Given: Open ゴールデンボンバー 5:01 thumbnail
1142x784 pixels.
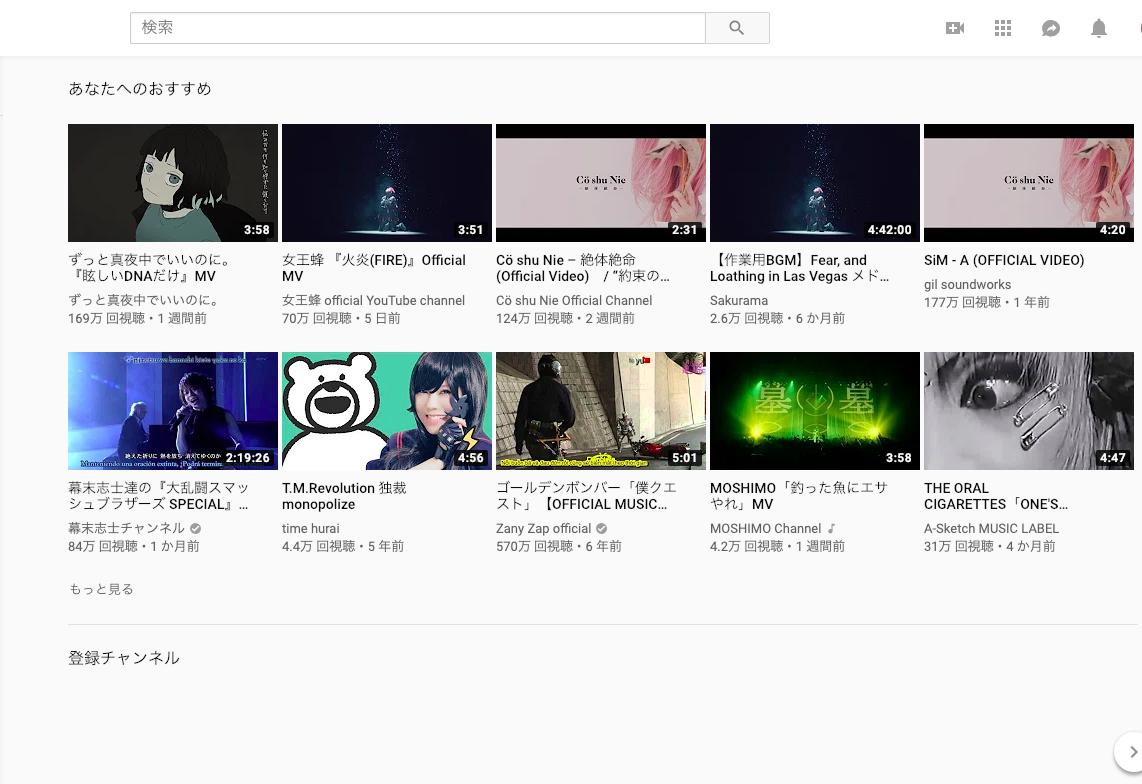Looking at the screenshot, I should click(601, 411).
